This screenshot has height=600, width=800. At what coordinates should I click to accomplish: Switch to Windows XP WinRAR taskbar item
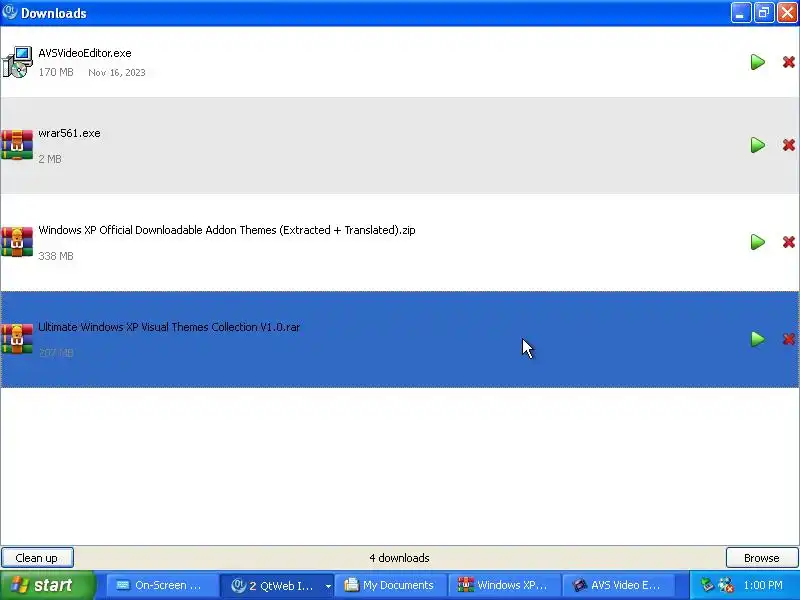(504, 585)
